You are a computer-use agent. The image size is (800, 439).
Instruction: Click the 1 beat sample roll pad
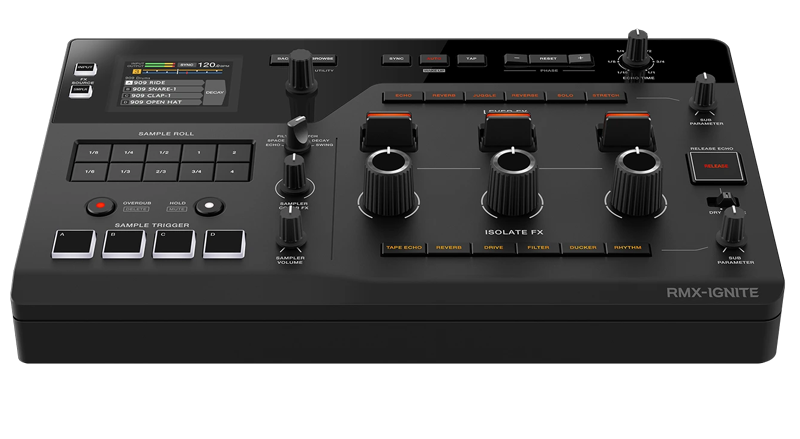[199, 153]
